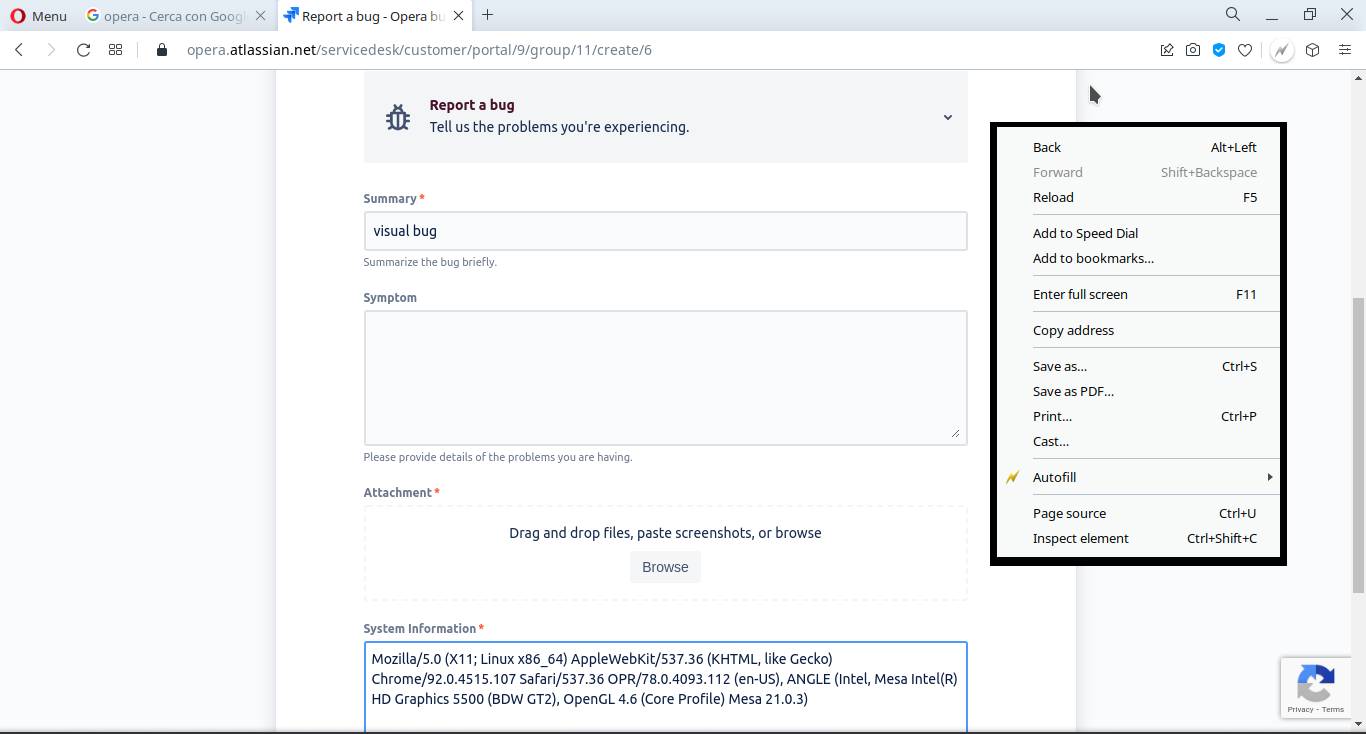This screenshot has height=734, width=1366.
Task: Select the greyed Forward menu entry
Action: (1138, 172)
